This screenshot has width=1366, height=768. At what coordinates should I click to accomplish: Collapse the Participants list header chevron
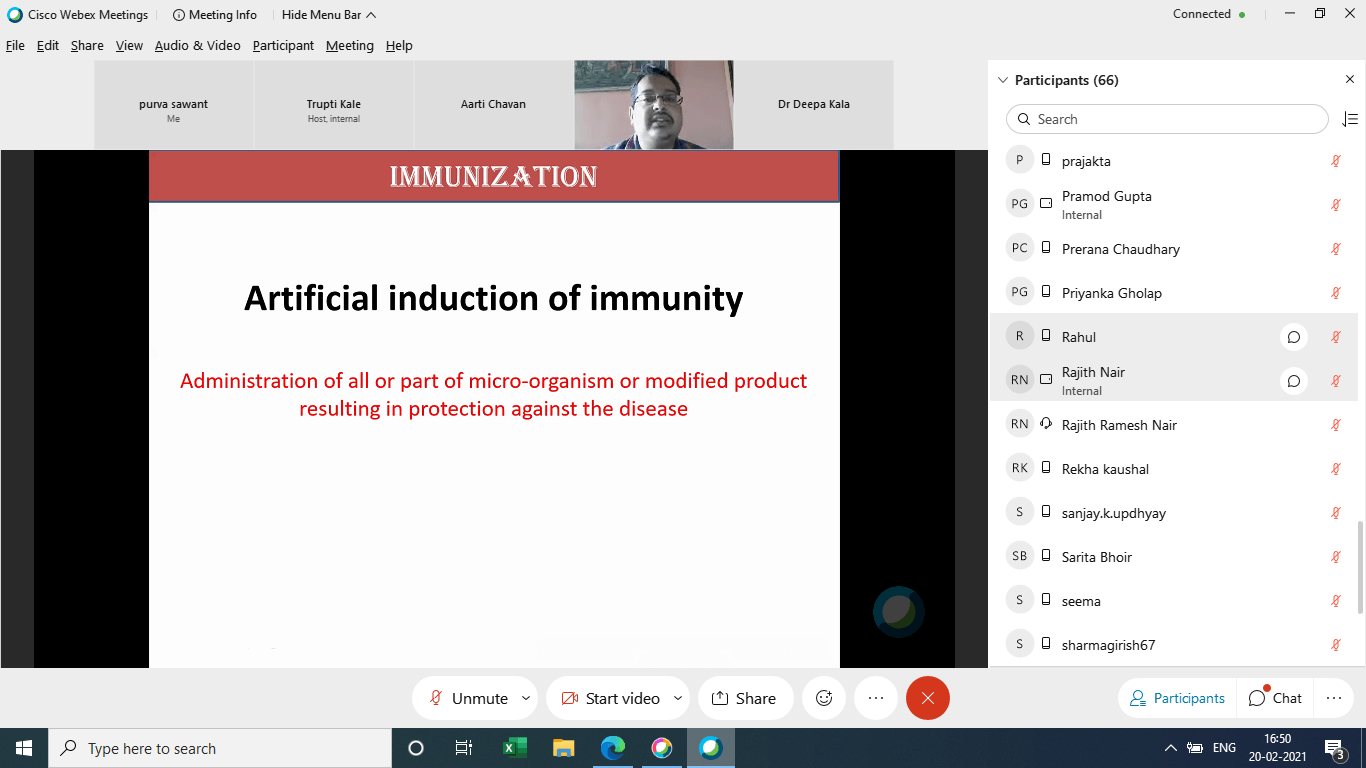coord(1003,80)
